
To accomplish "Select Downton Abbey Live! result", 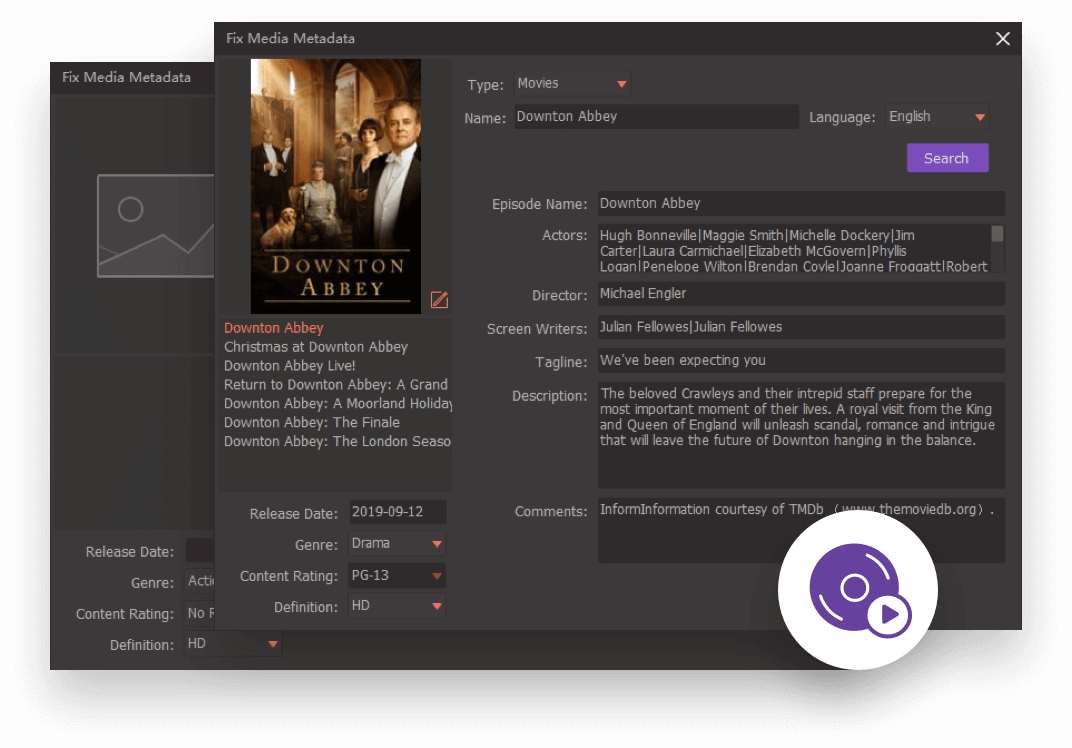I will pyautogui.click(x=290, y=366).
